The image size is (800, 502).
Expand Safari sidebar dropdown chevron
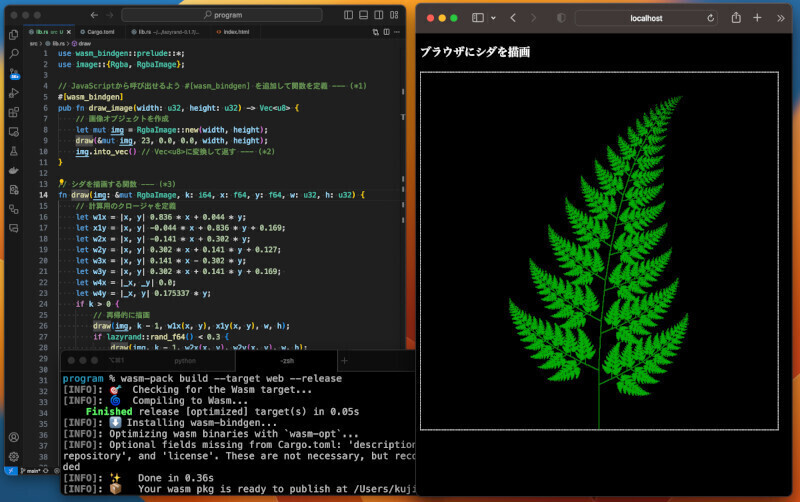click(x=492, y=18)
